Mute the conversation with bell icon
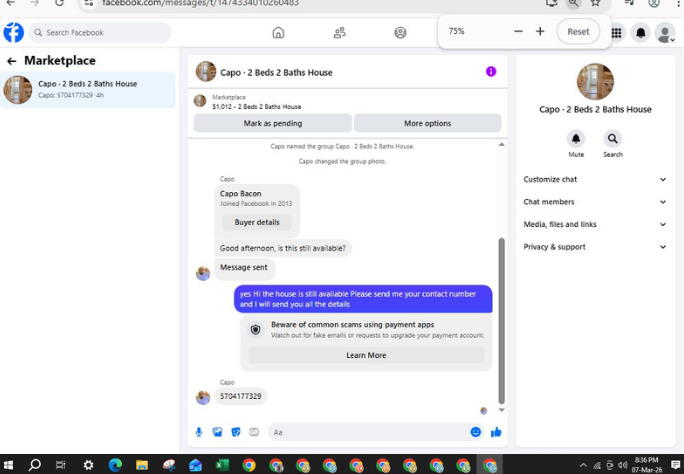 click(x=576, y=139)
